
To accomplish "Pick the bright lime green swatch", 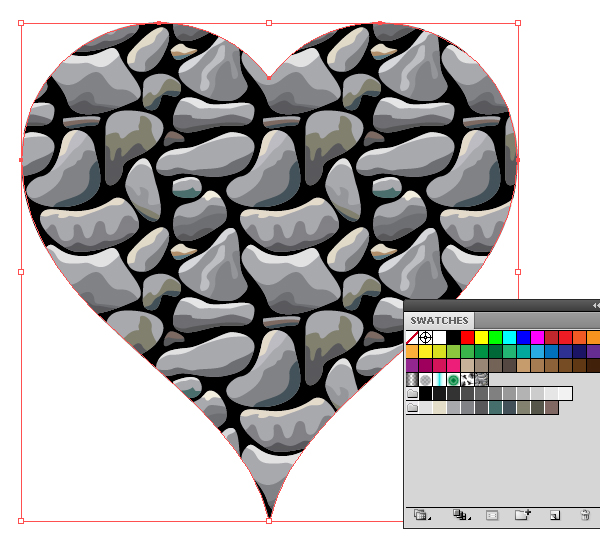I will [x=495, y=338].
